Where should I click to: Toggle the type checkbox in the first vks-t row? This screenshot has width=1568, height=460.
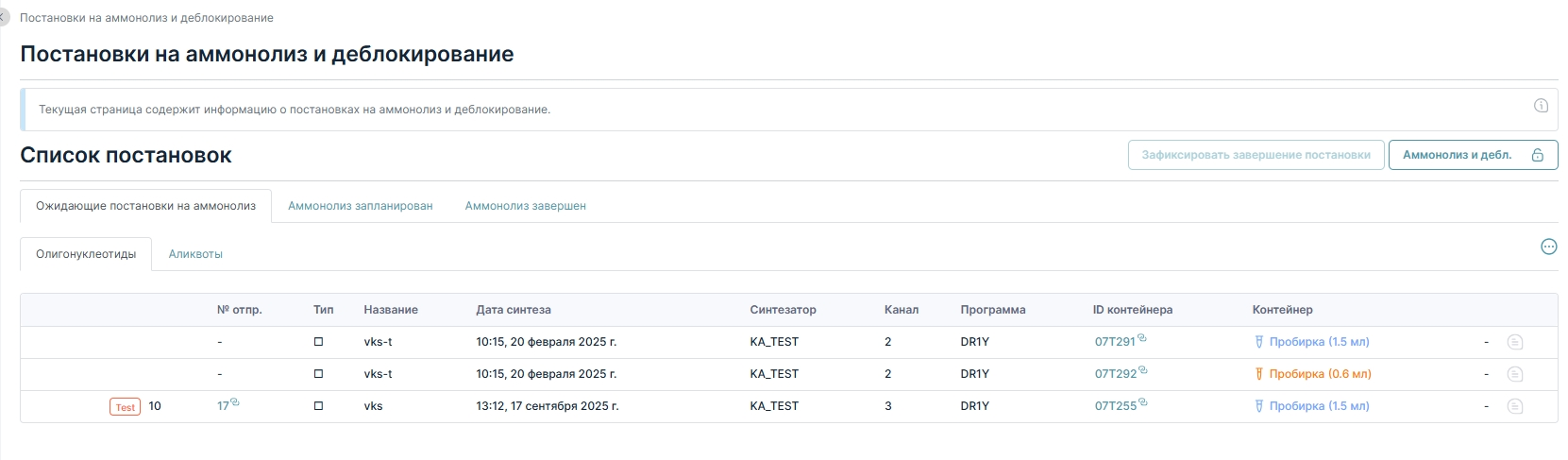(x=318, y=342)
